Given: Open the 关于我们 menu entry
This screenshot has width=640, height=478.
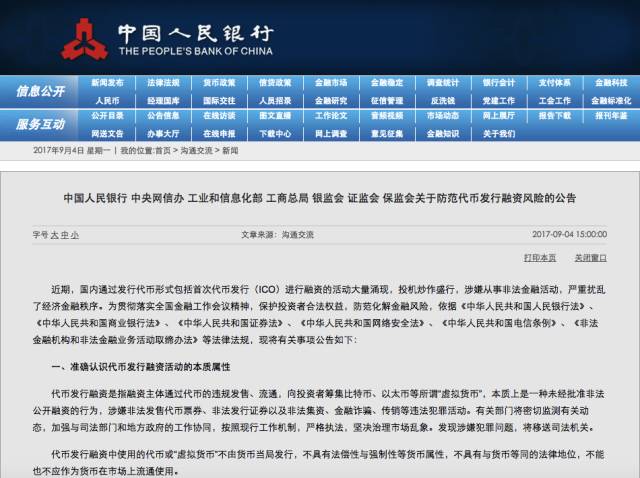Looking at the screenshot, I should click(499, 134).
